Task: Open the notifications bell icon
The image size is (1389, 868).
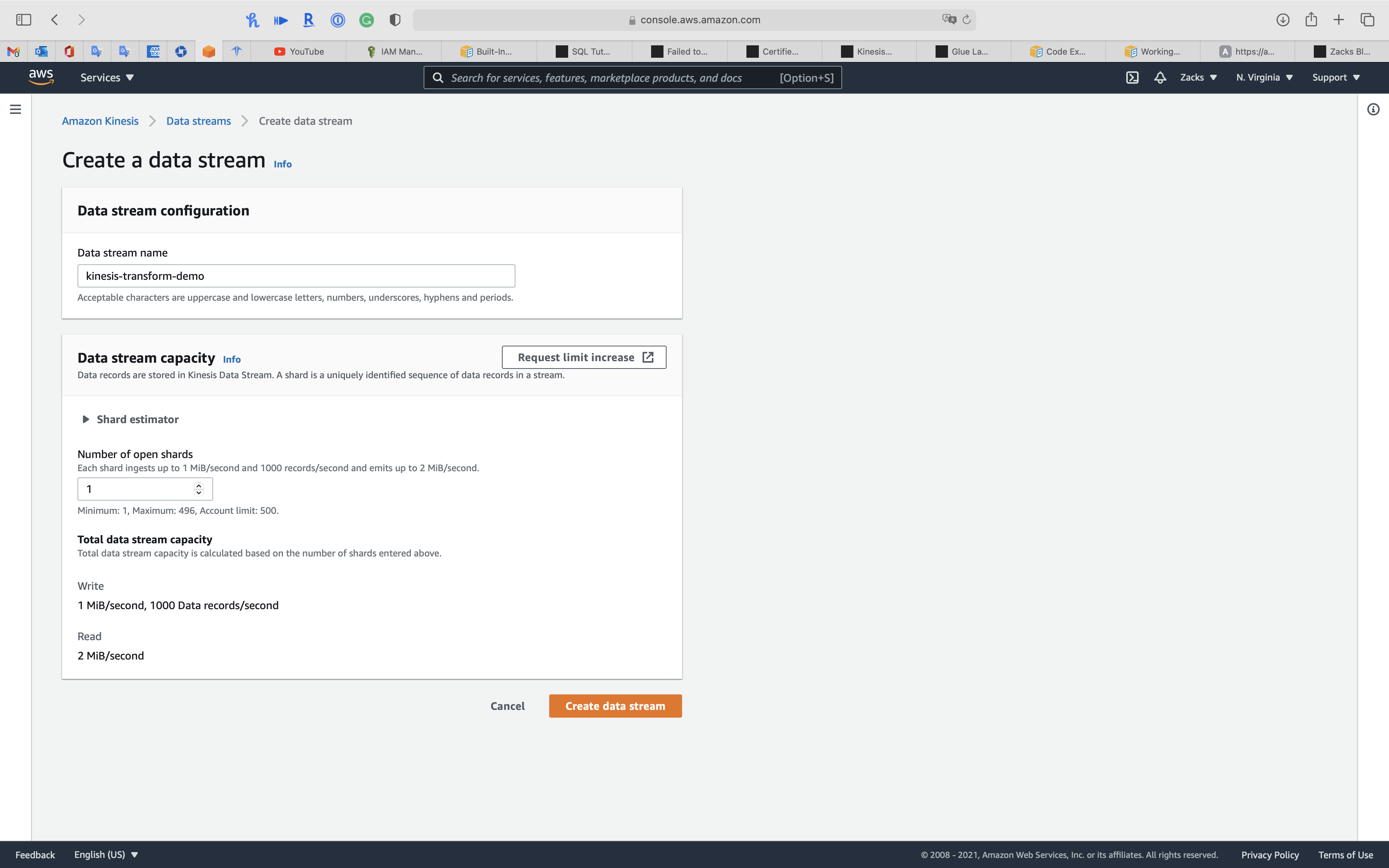Action: click(1160, 77)
